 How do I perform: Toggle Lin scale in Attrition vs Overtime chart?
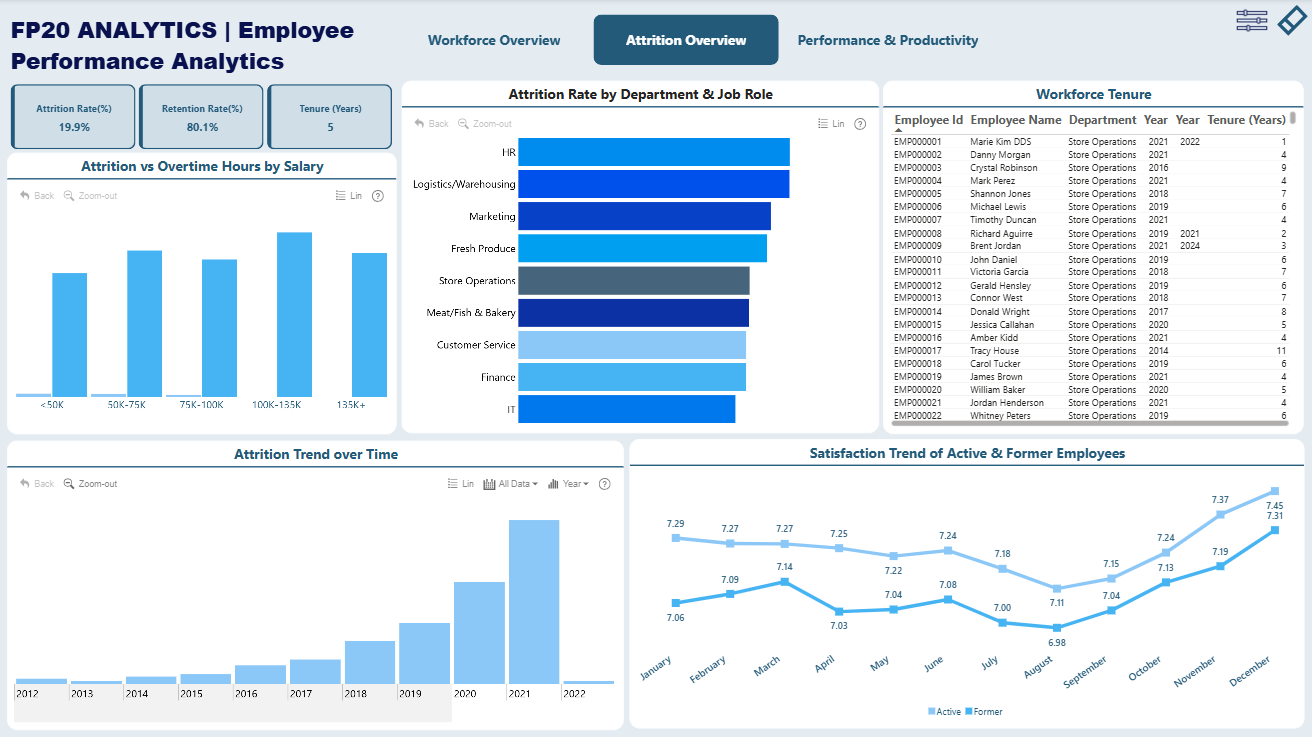click(x=348, y=196)
